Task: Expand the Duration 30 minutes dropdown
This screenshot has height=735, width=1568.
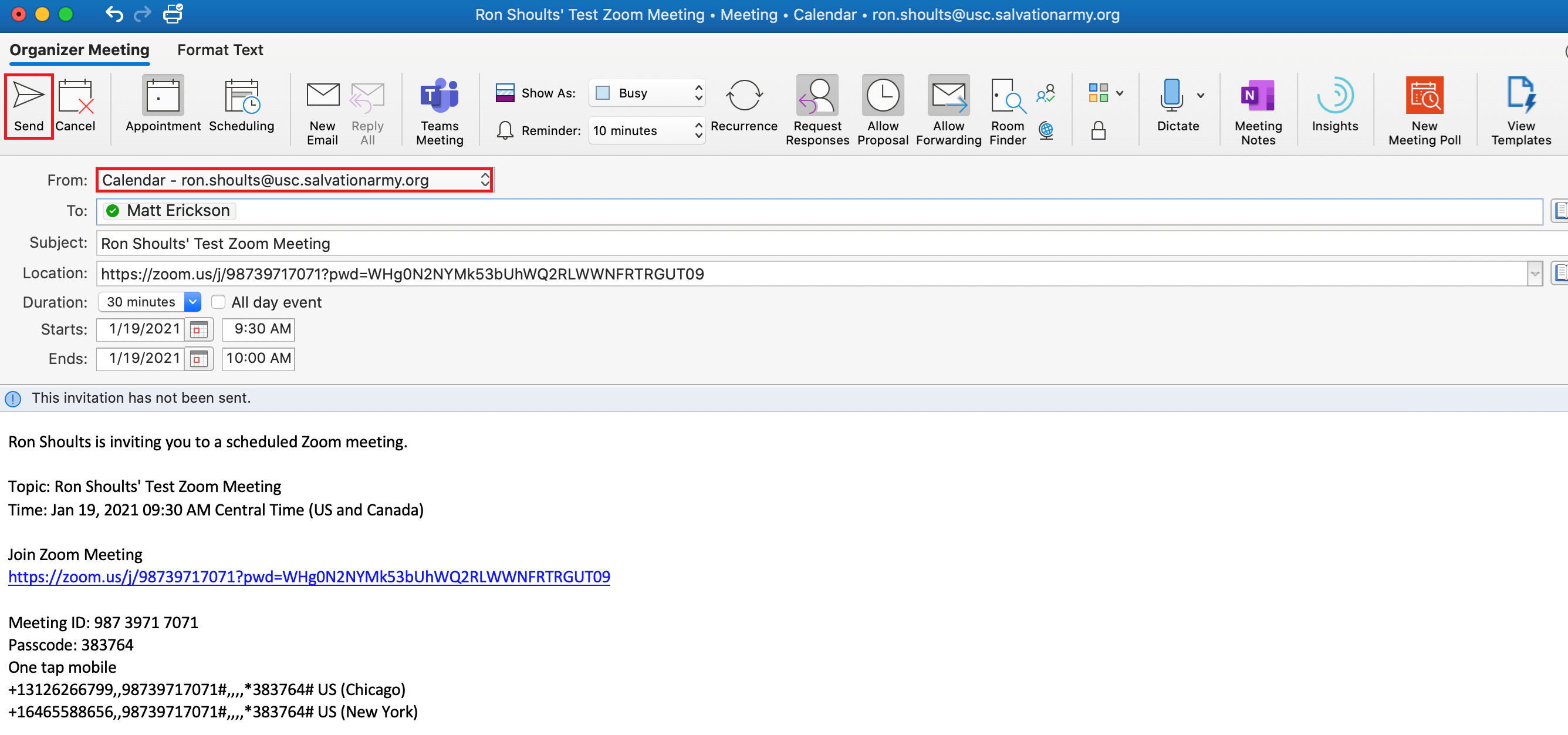Action: point(192,302)
